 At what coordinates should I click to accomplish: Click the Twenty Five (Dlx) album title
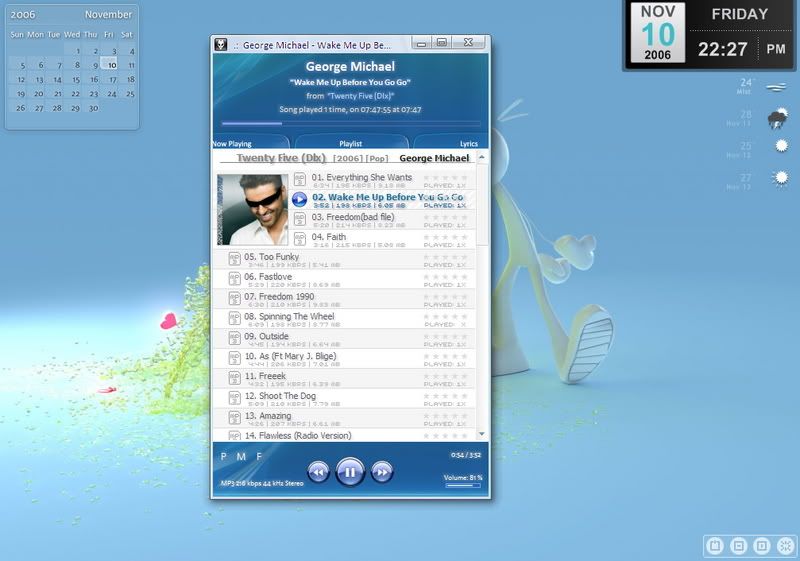pos(281,158)
